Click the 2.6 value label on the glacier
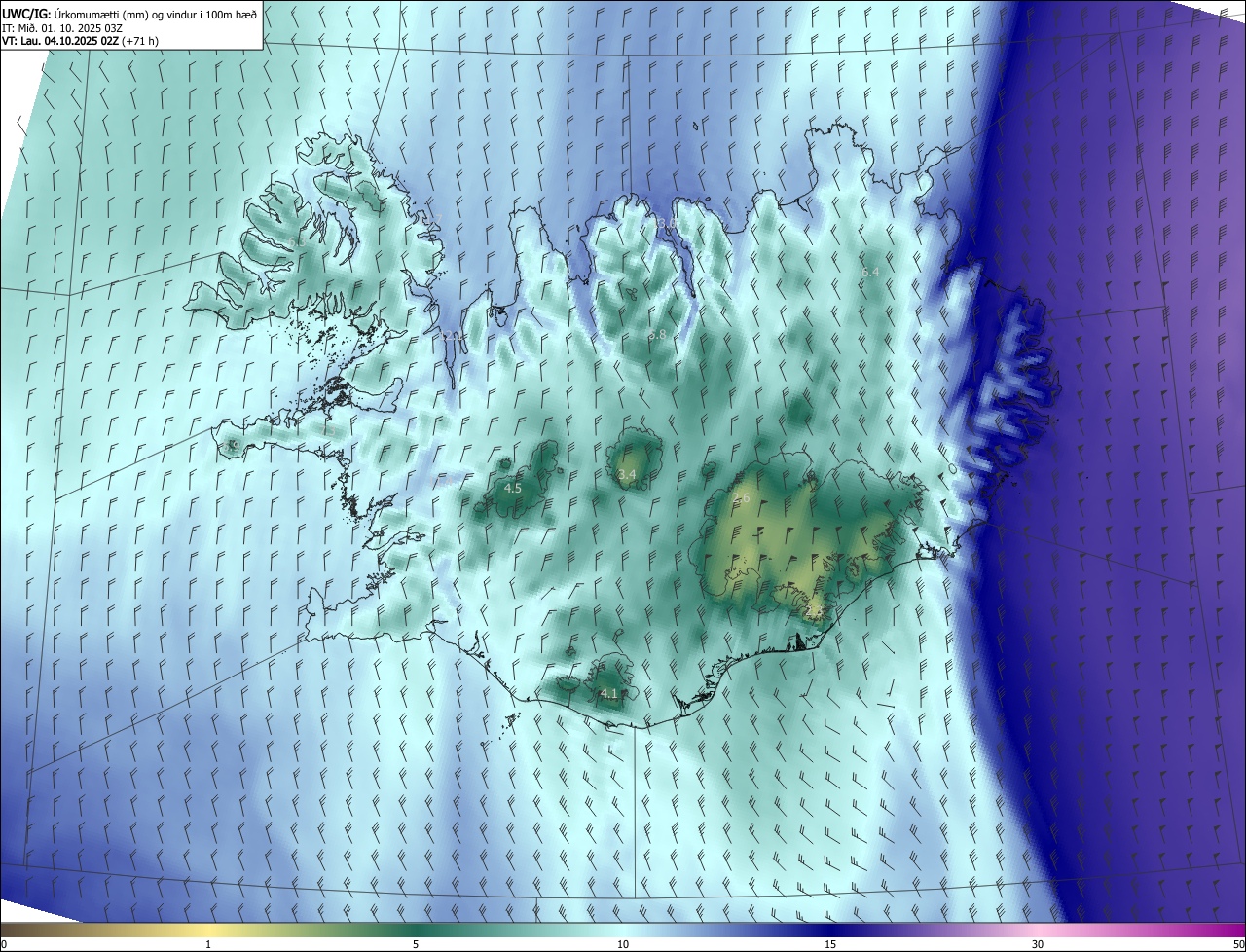 741,498
